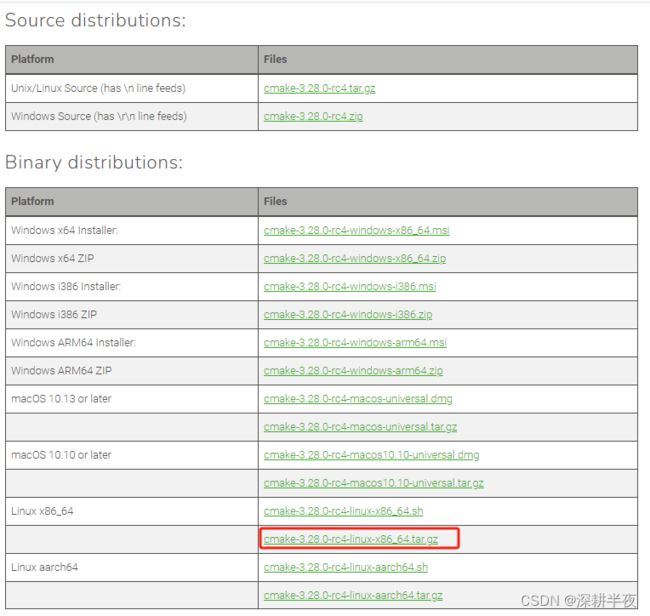Screen dimensions: 650x616
Task: Download linux-aarch64.tar.gz archive
Action: 353,596
